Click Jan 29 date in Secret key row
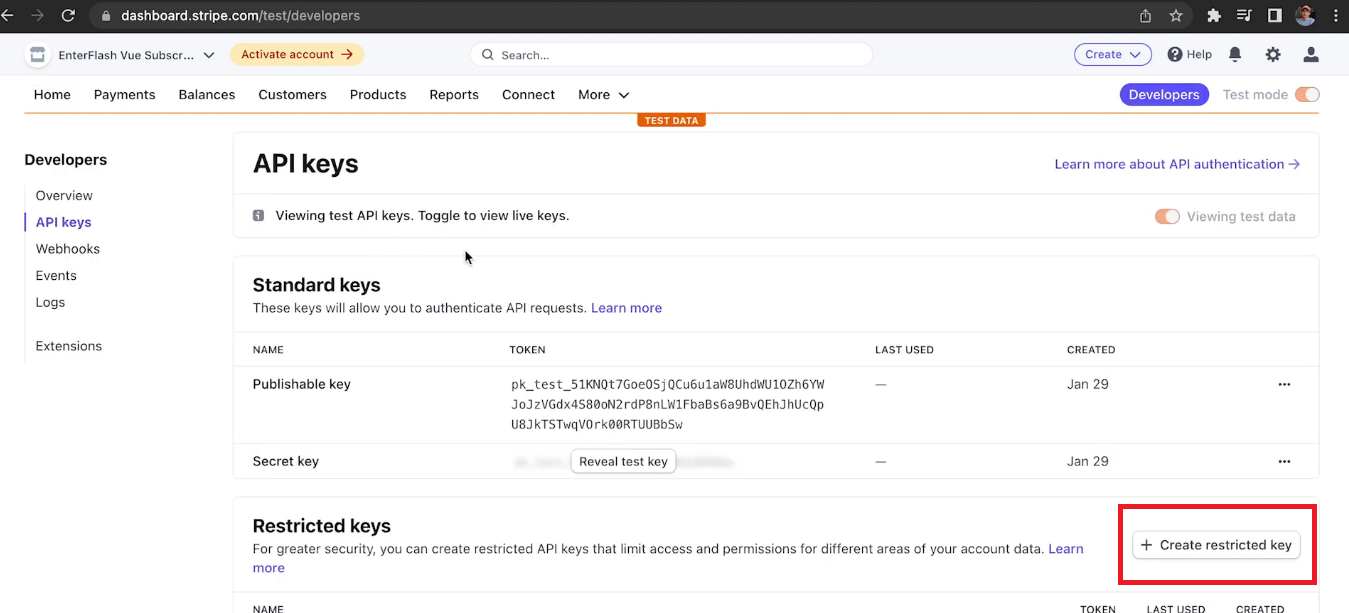 pyautogui.click(x=1088, y=461)
